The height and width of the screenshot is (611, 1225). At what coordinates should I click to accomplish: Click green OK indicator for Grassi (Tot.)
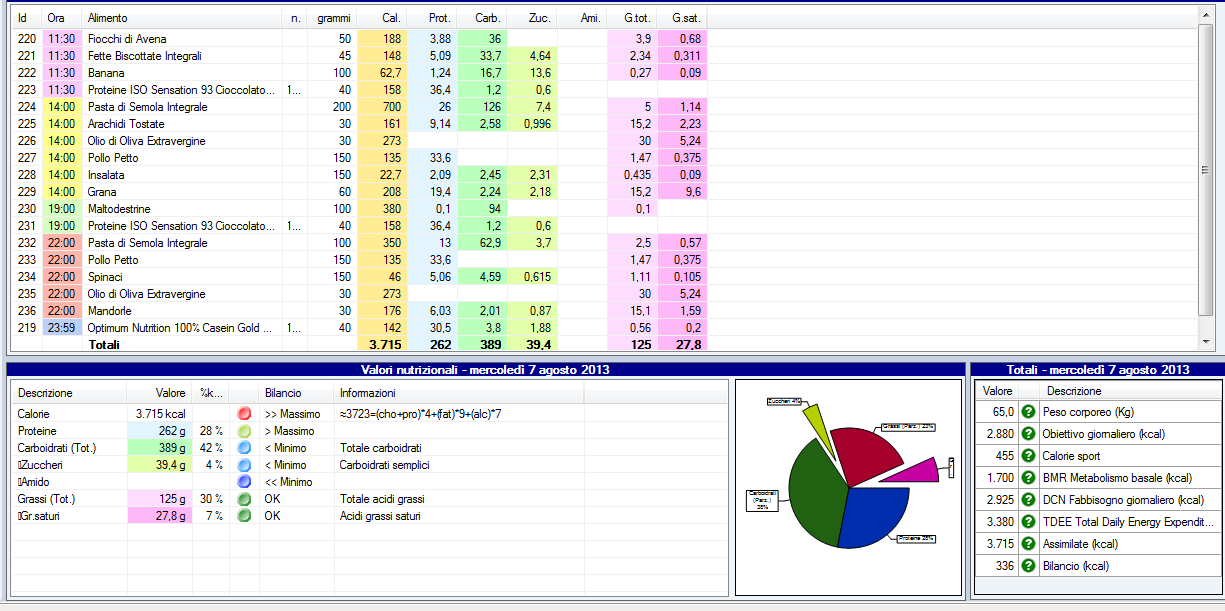click(244, 499)
